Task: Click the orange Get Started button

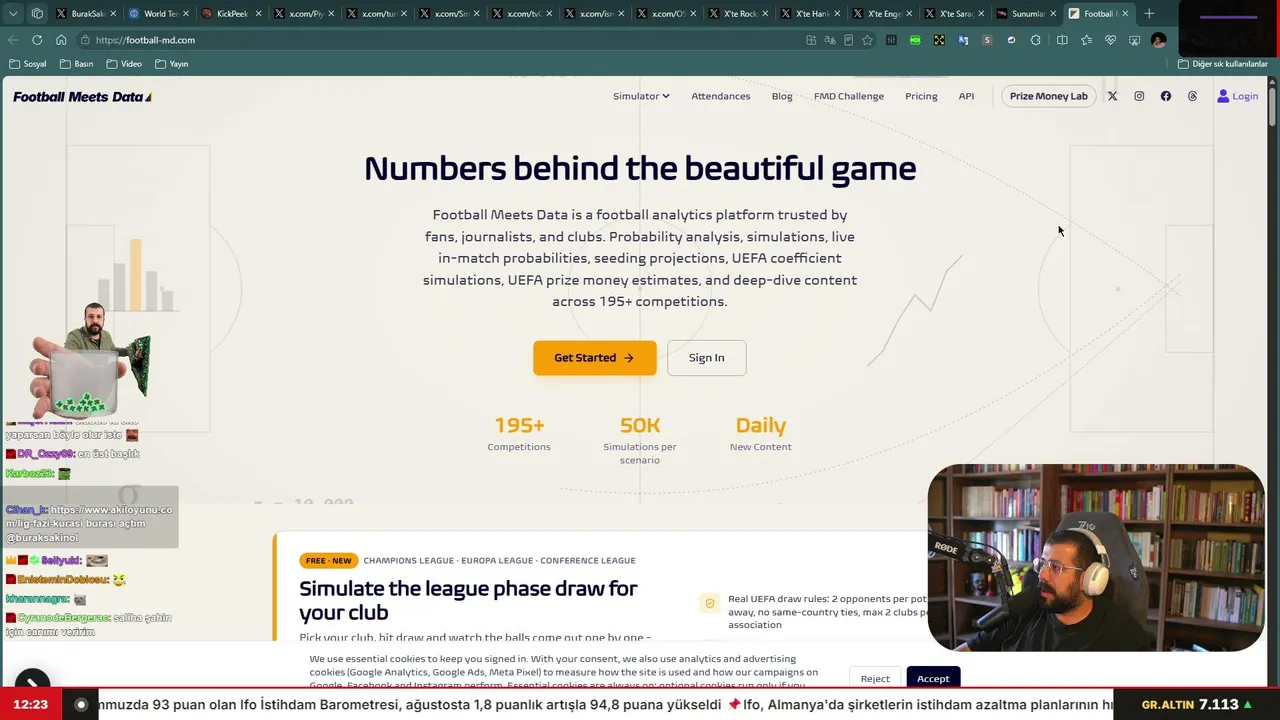Action: click(595, 358)
